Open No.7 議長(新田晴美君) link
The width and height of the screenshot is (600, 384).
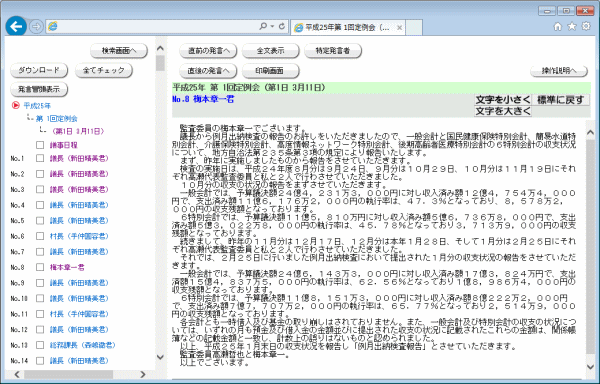[79, 252]
